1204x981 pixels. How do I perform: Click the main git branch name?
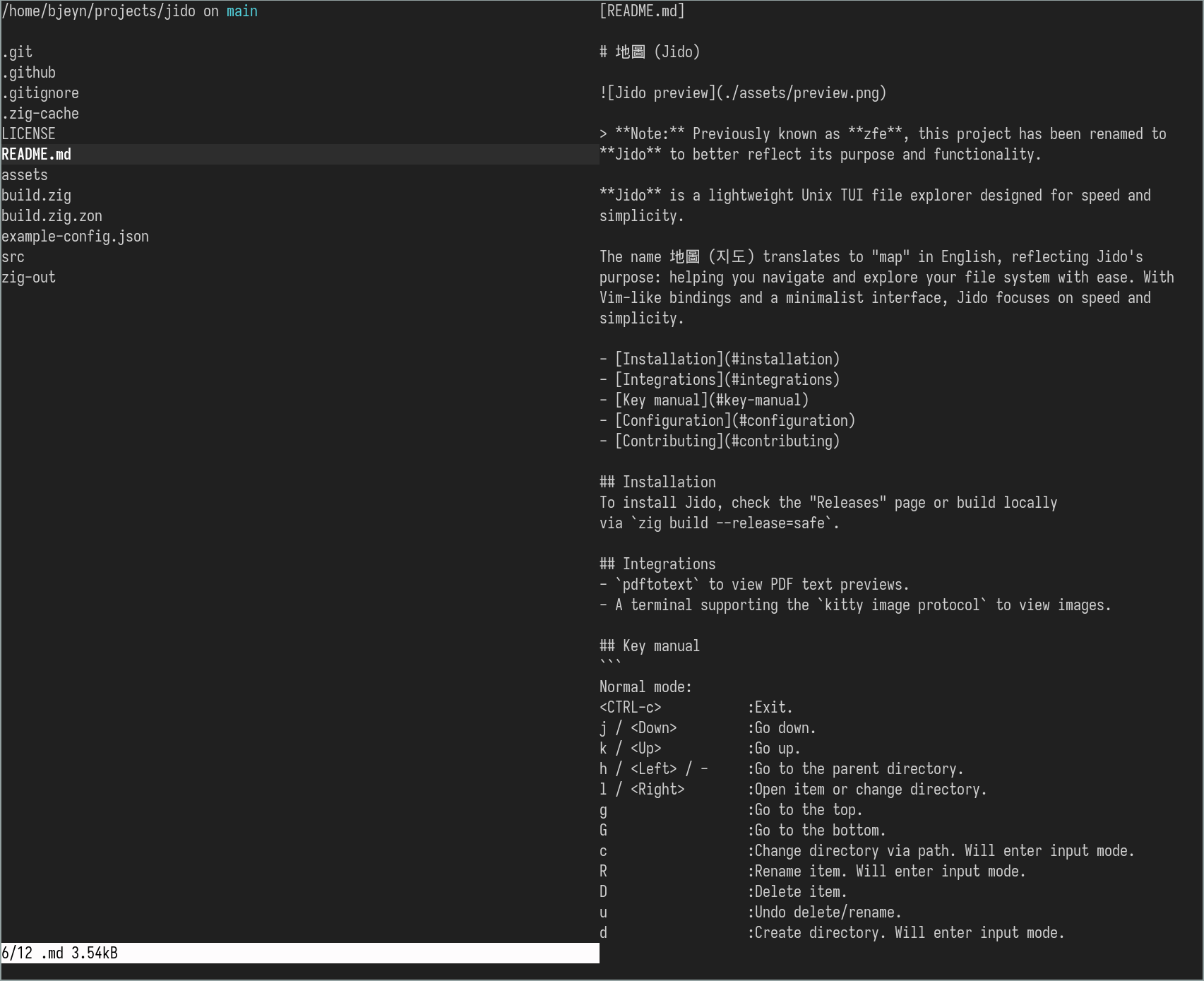click(x=242, y=11)
